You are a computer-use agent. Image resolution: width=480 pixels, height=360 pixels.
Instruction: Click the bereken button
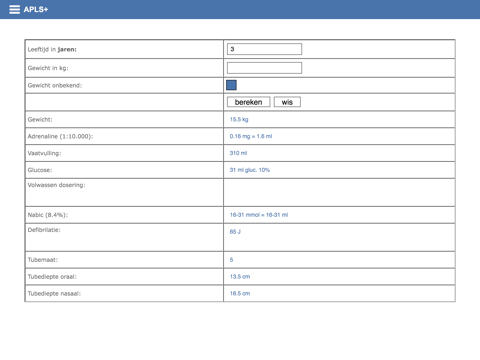pos(248,102)
